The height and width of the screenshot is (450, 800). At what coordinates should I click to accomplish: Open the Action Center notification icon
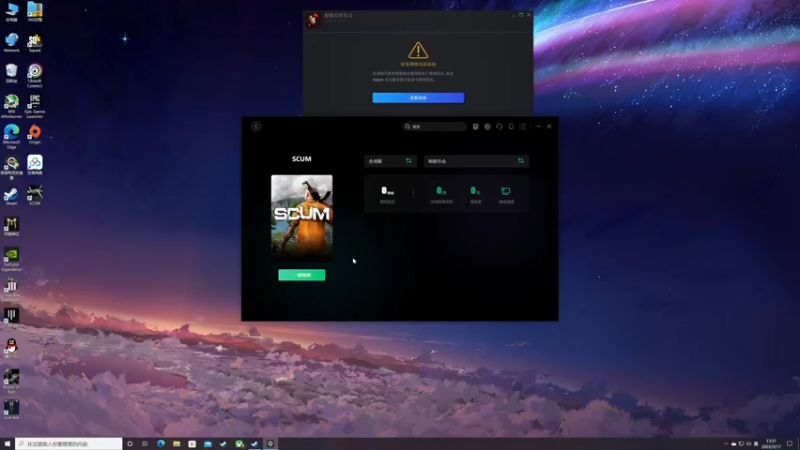(x=790, y=444)
